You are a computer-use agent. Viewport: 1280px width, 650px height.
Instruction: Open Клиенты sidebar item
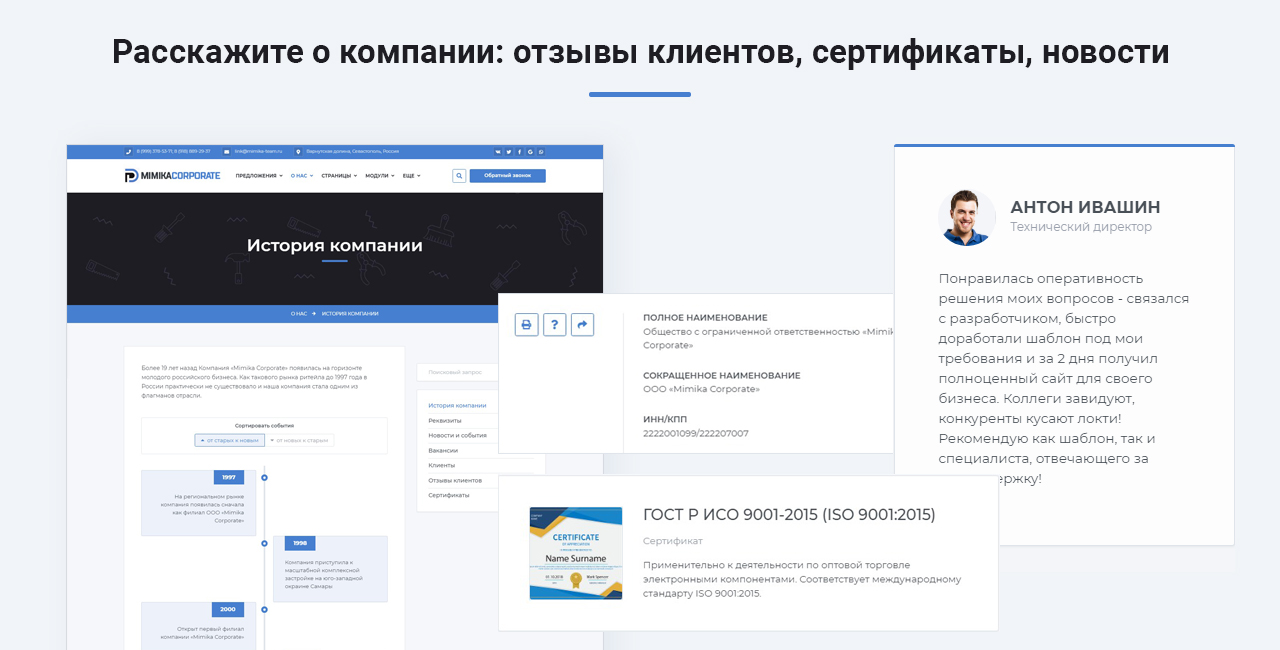point(442,465)
